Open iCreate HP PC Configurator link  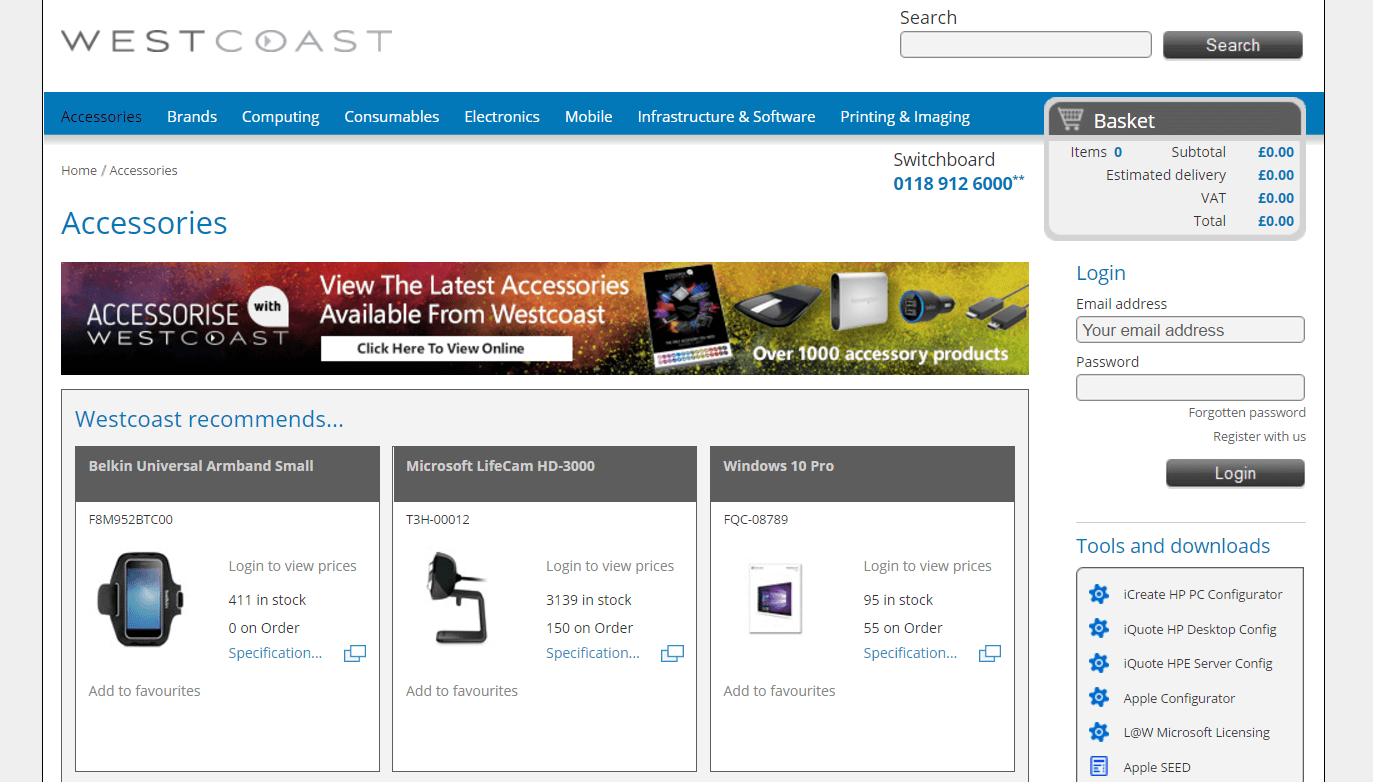click(x=1203, y=594)
